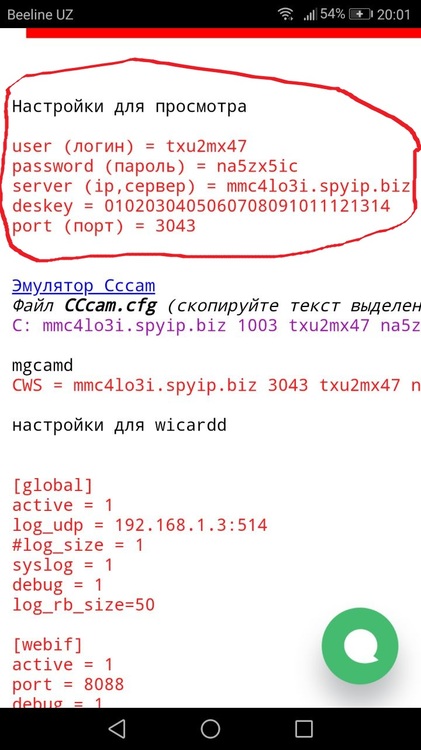
Task: Tap the Android home circle icon
Action: [x=210, y=729]
